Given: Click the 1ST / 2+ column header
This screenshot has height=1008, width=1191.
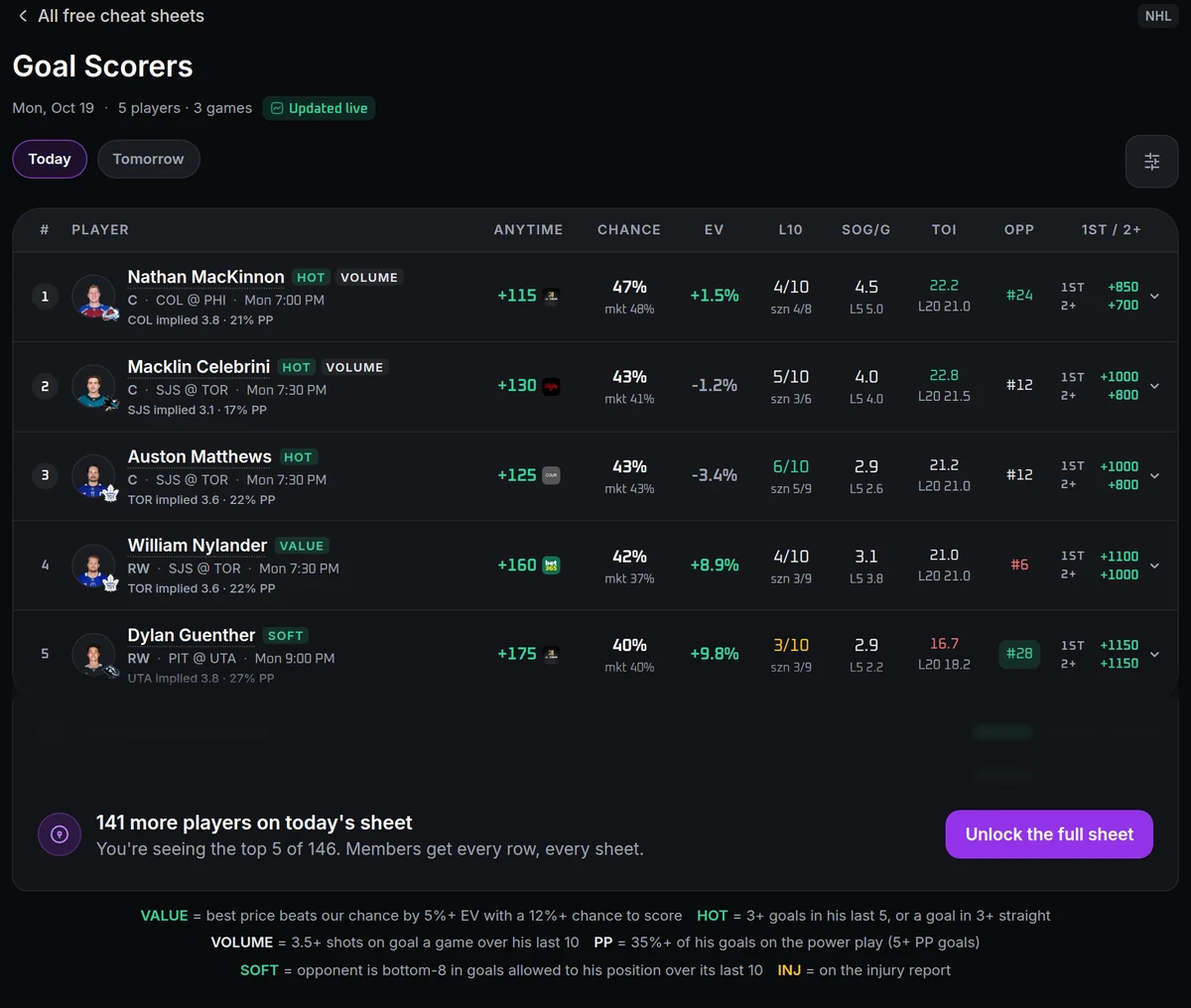Looking at the screenshot, I should click(1112, 229).
